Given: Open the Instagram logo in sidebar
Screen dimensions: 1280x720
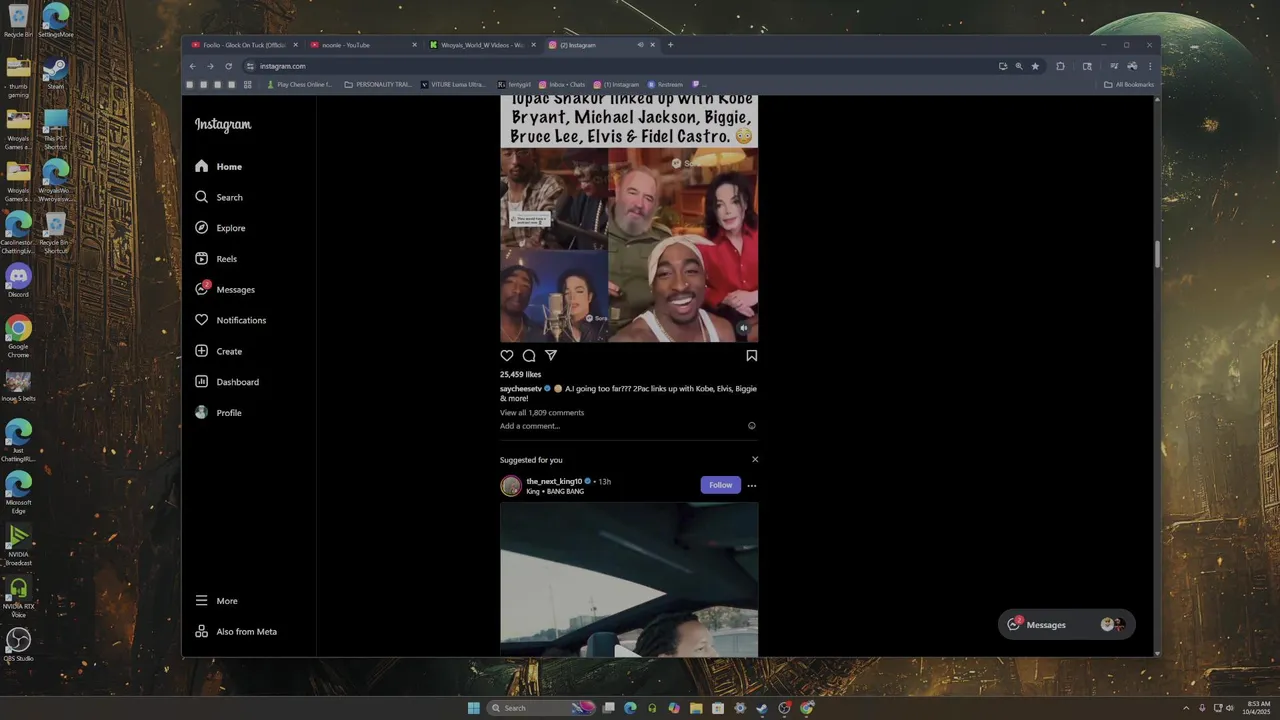Looking at the screenshot, I should click(x=223, y=125).
